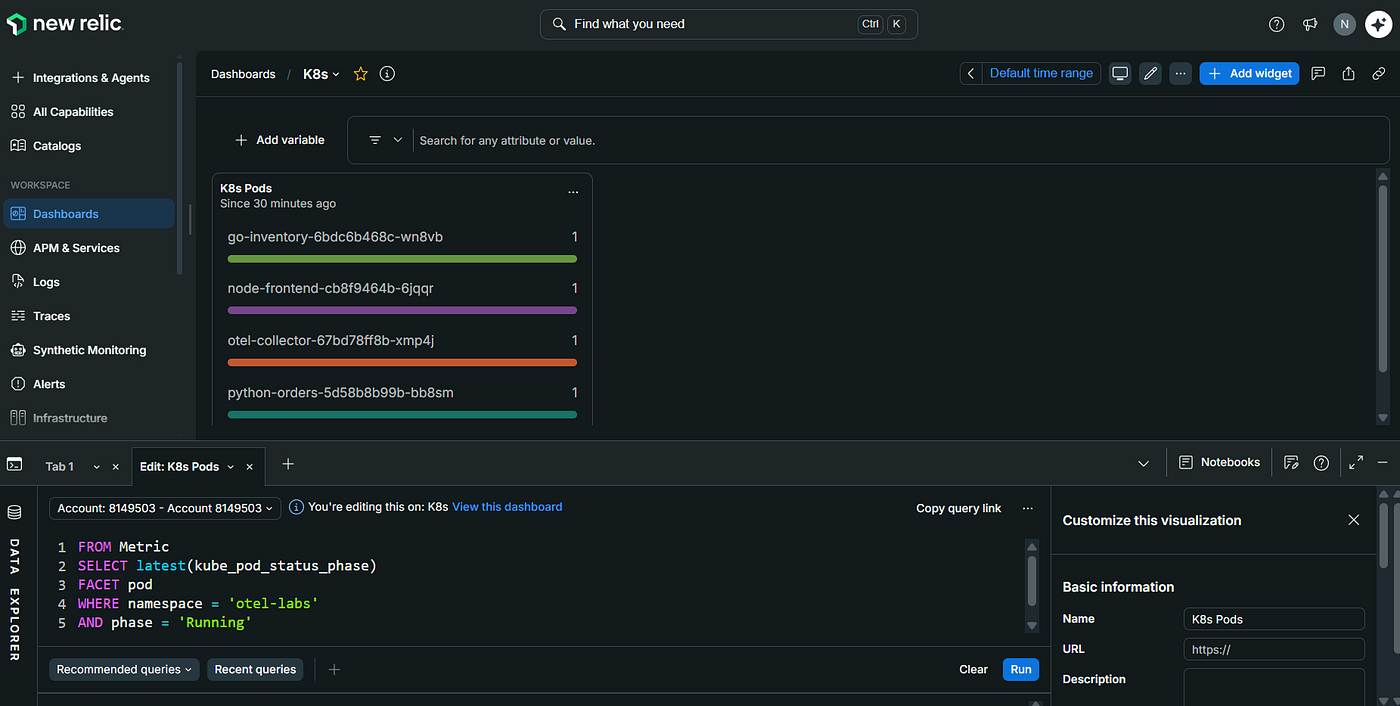The height and width of the screenshot is (706, 1400).
Task: Open Integrations & Agents in sidebar
Action: click(x=90, y=78)
